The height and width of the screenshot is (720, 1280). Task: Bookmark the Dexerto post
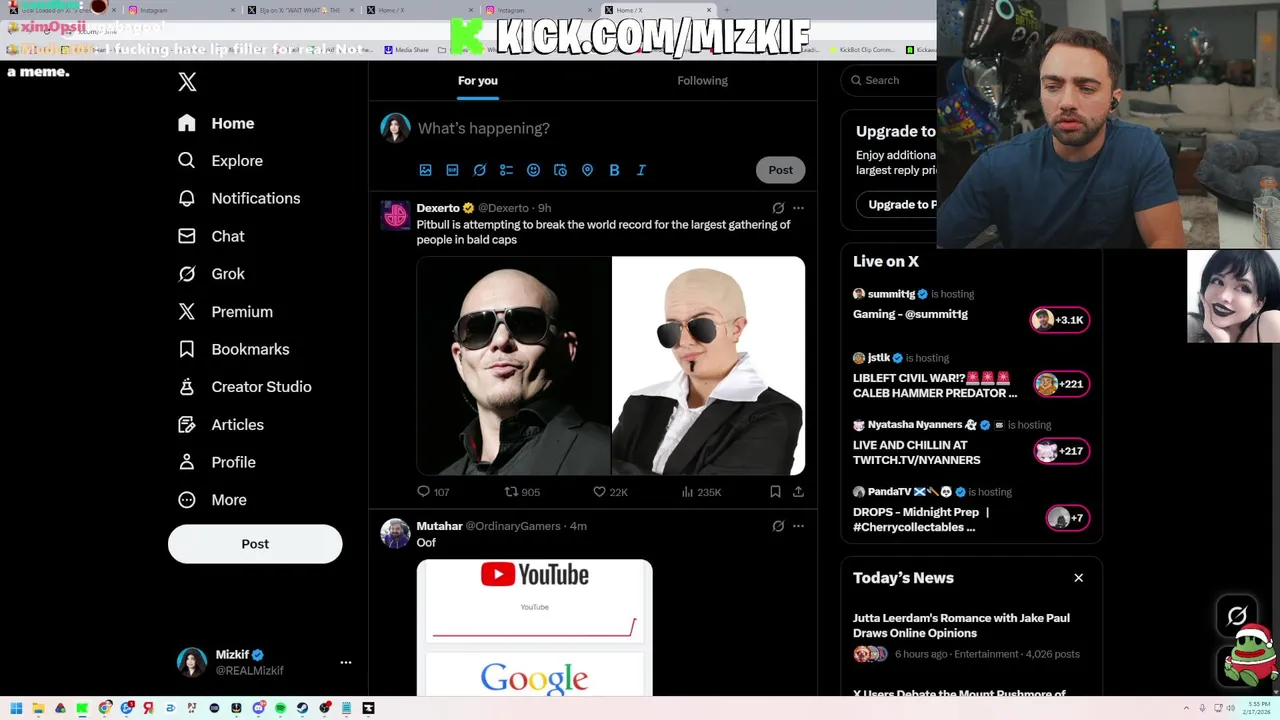[x=775, y=492]
